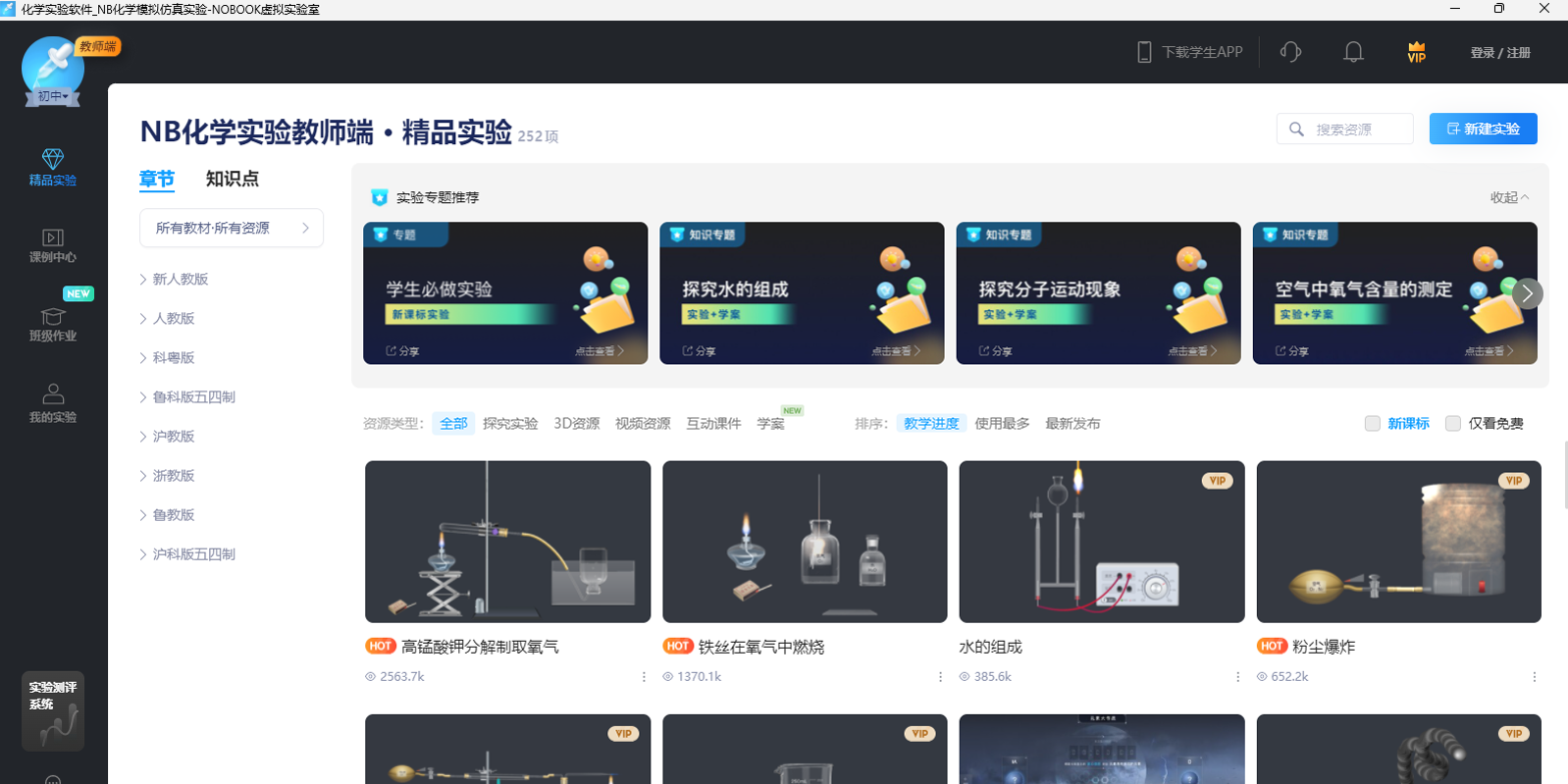Viewport: 1568px width, 784px height.
Task: Click 点击查看 on 探究分子运动现象 card
Action: coord(1191,350)
